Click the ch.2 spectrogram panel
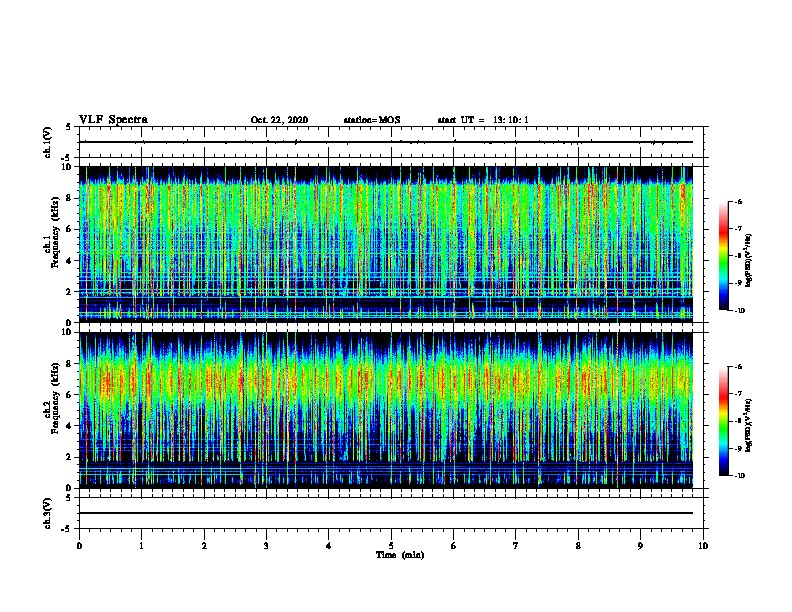 (x=386, y=410)
